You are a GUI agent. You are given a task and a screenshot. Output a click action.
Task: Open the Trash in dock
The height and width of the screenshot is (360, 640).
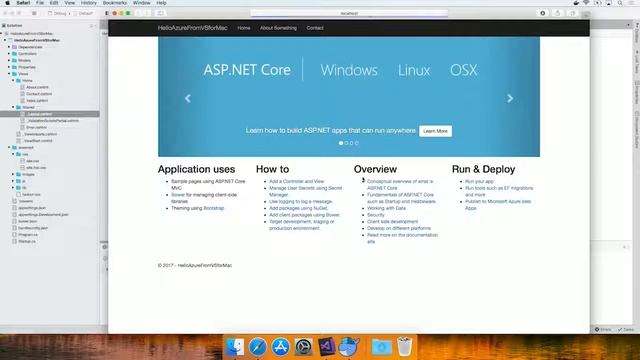pos(404,347)
